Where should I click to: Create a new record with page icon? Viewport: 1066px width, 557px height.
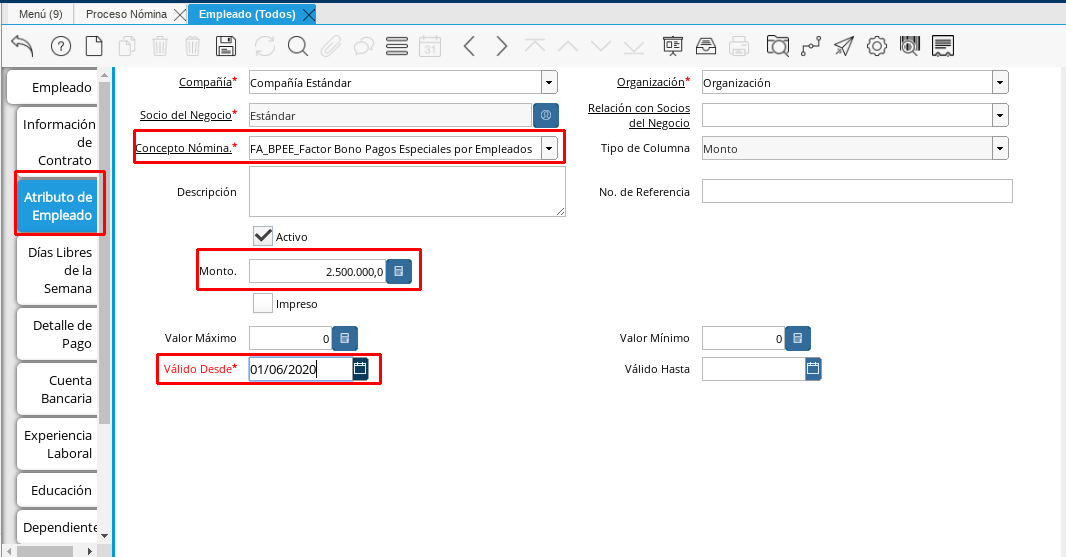[x=94, y=46]
